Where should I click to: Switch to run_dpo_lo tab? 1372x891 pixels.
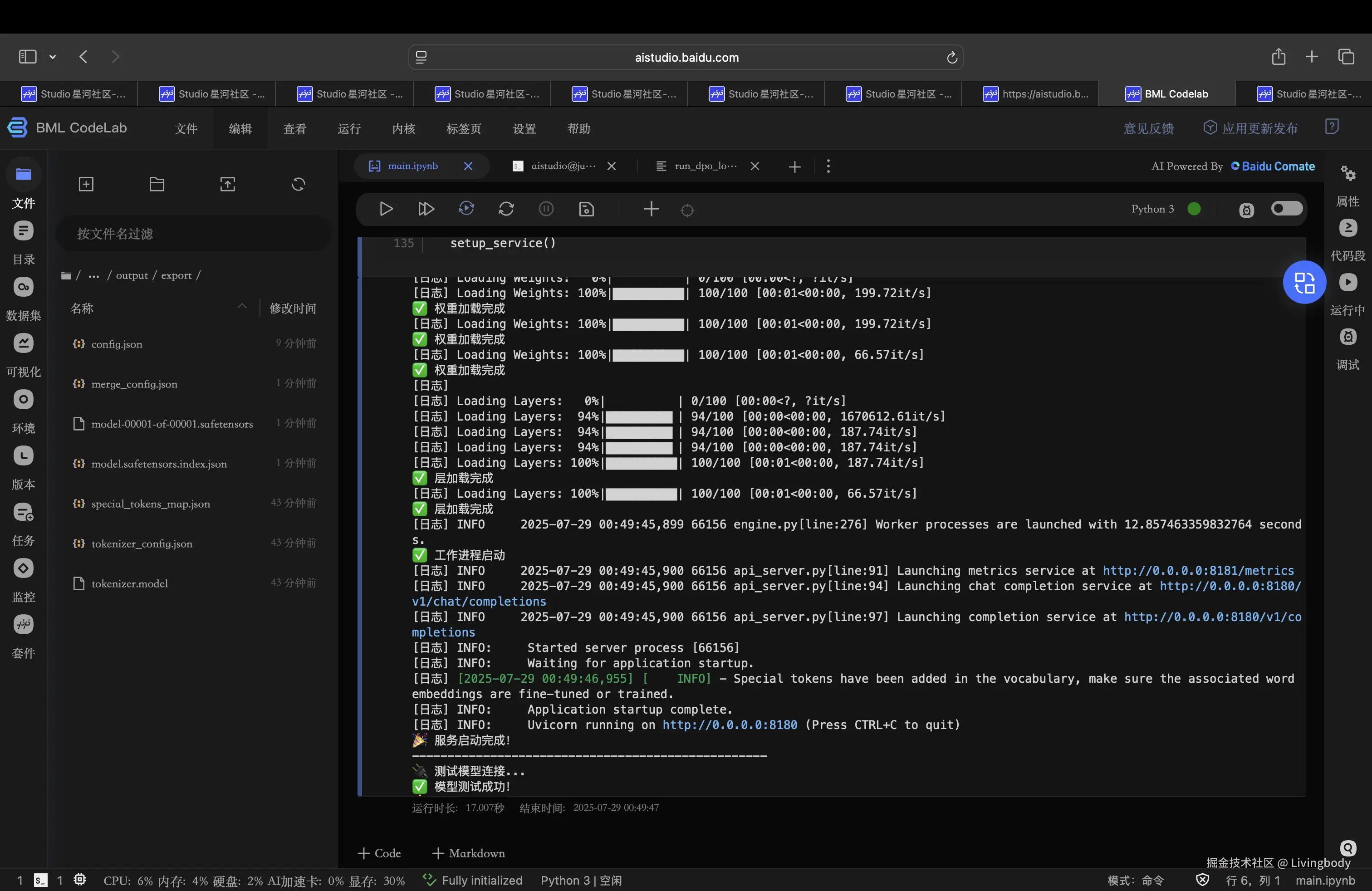pos(705,166)
